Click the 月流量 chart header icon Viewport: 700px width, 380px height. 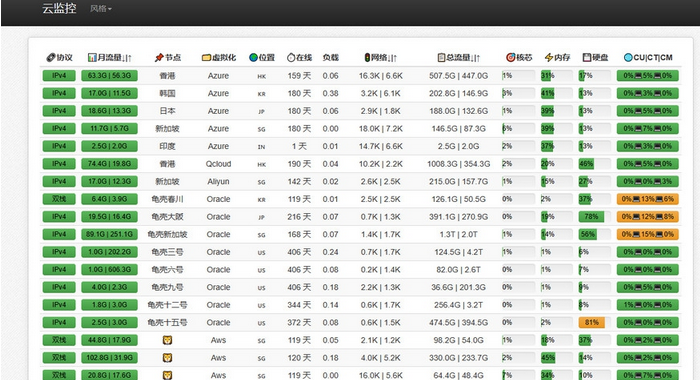coord(92,58)
